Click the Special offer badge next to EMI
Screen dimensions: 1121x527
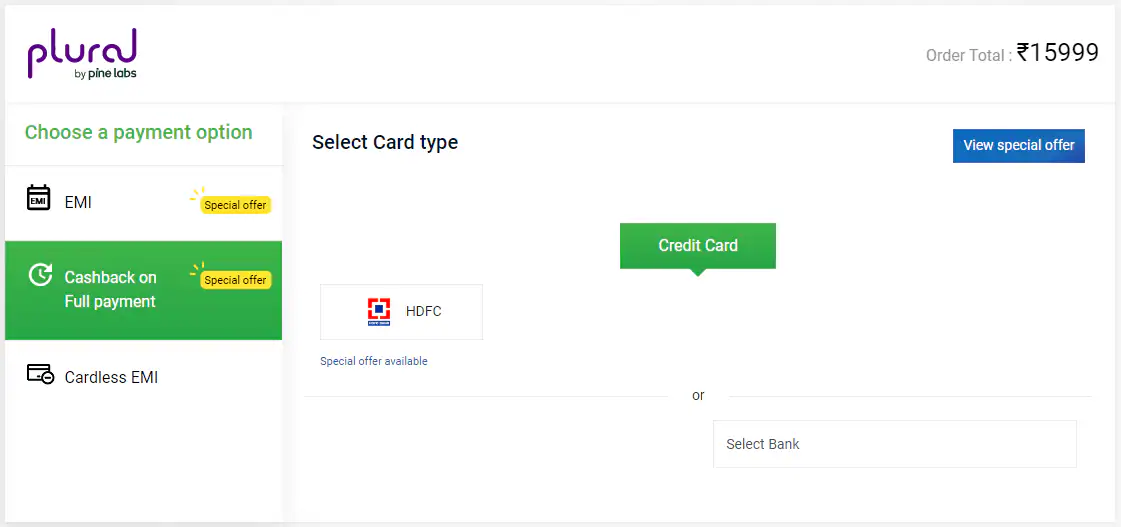point(235,205)
